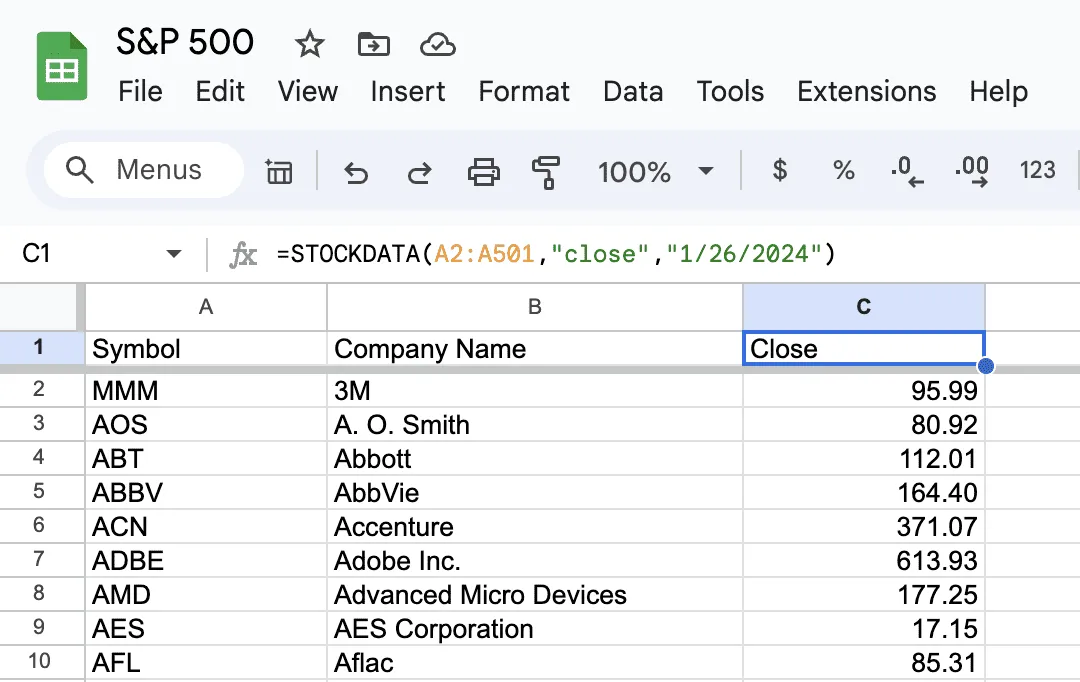Open the Edit menu

(x=220, y=91)
